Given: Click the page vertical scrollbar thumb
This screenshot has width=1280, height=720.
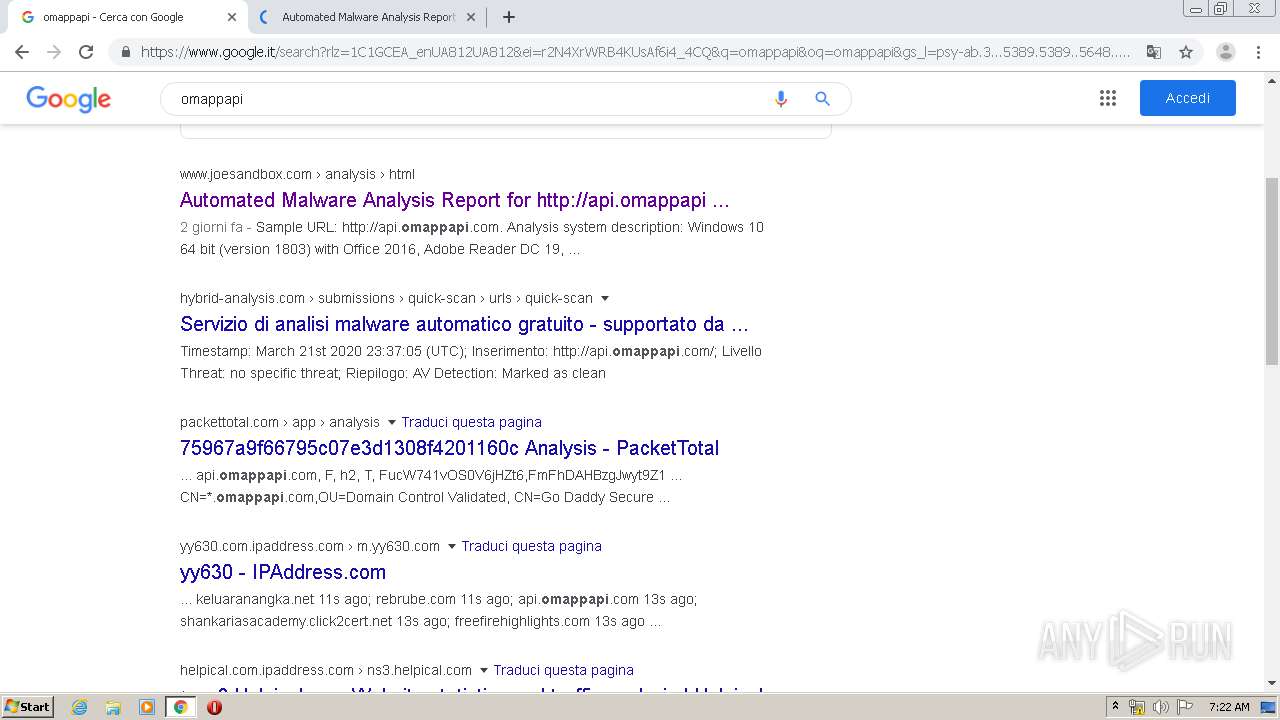Looking at the screenshot, I should [1272, 271].
